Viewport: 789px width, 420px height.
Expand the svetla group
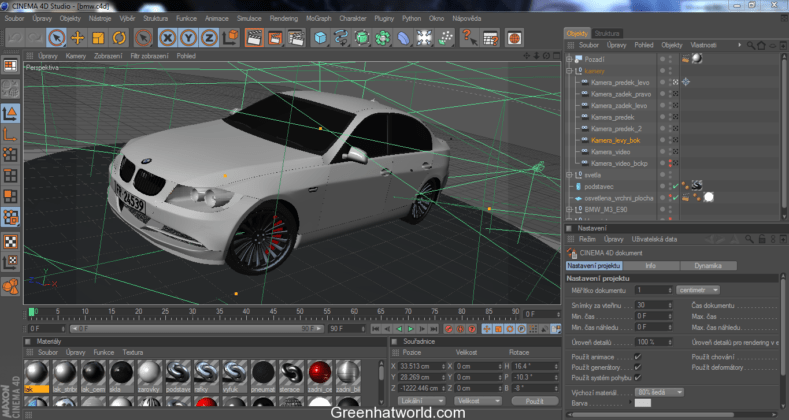point(570,175)
